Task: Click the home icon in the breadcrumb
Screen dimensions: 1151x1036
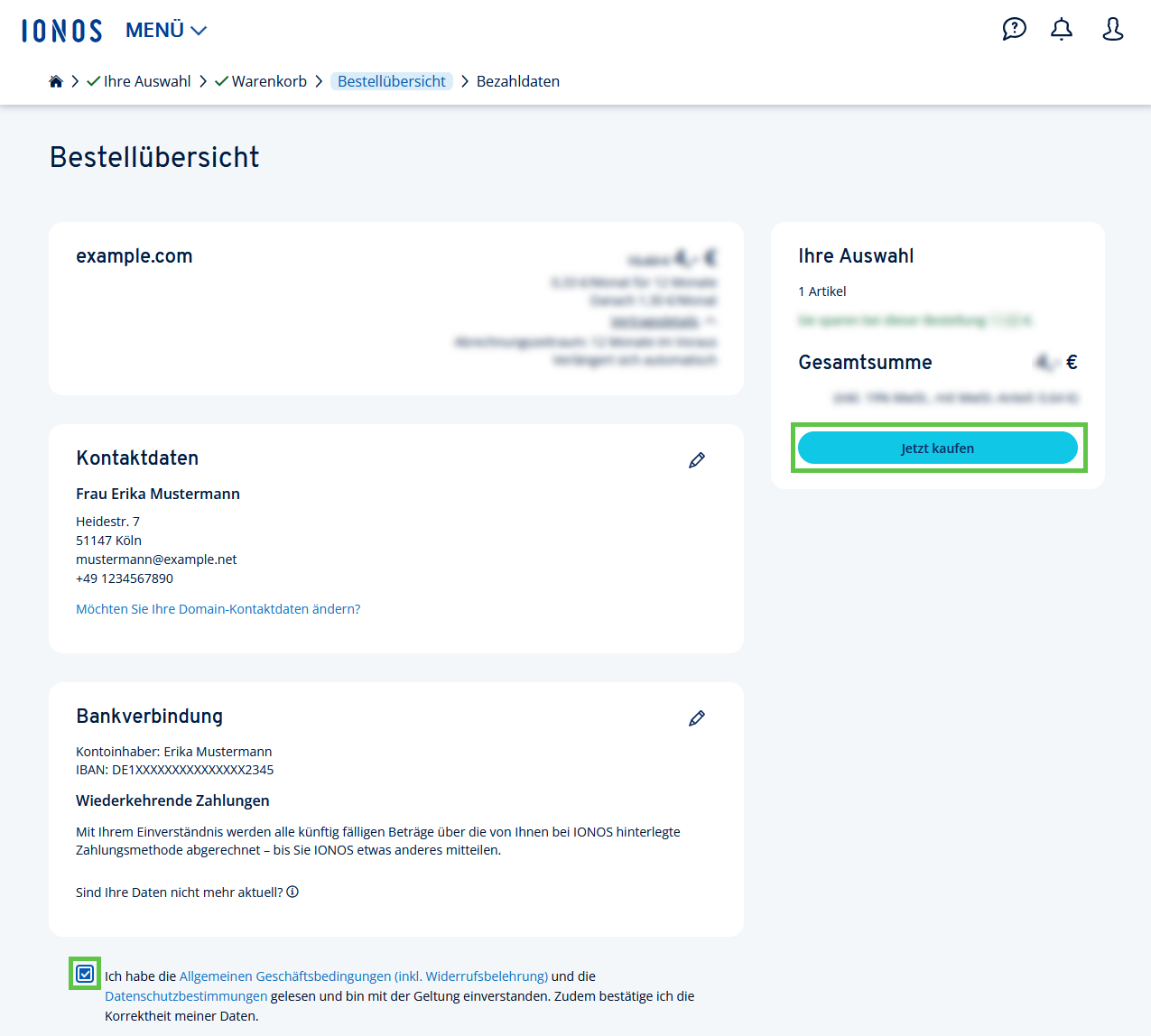Action: click(x=55, y=80)
